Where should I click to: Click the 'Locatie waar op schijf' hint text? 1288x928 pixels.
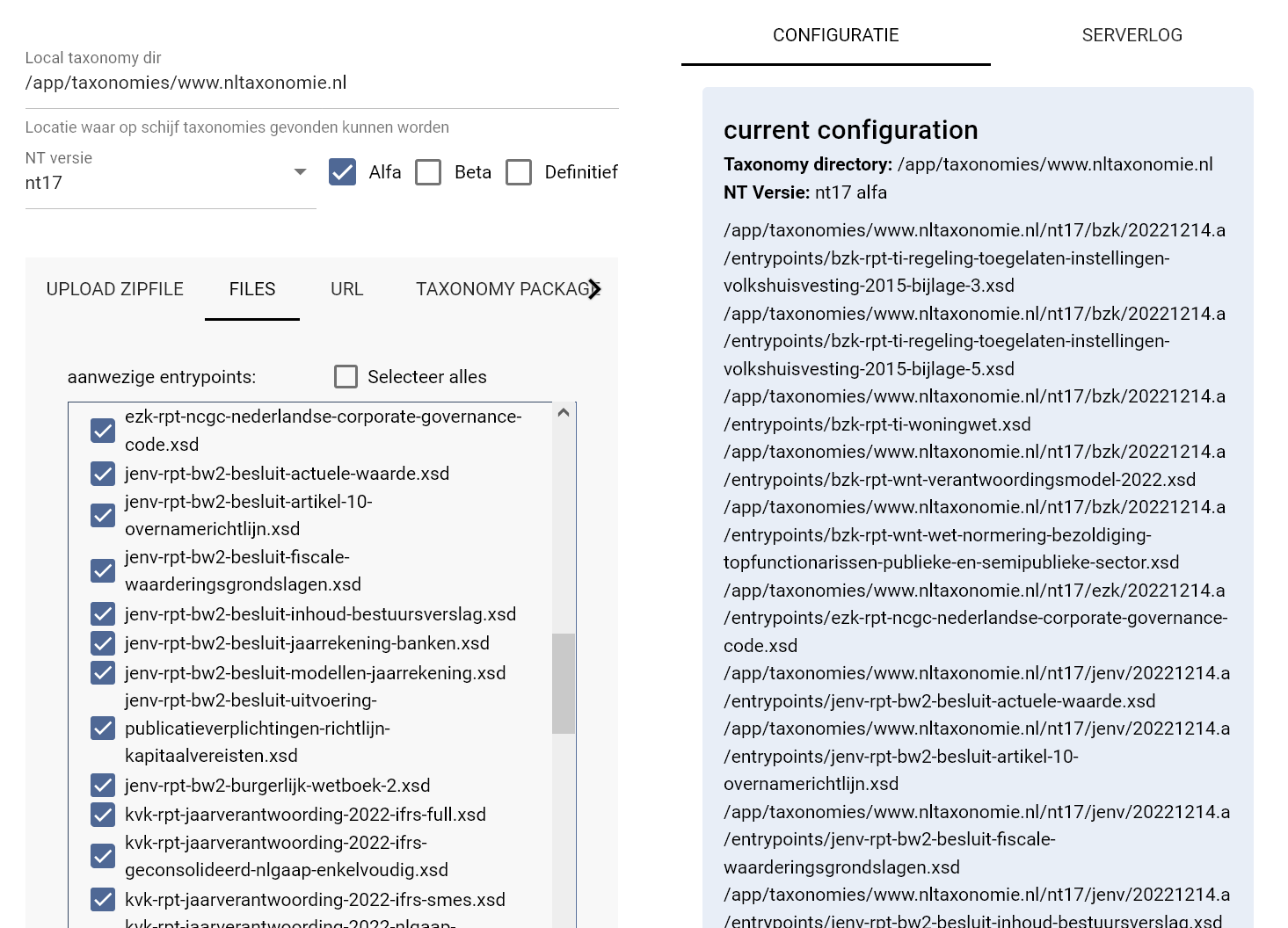click(237, 127)
